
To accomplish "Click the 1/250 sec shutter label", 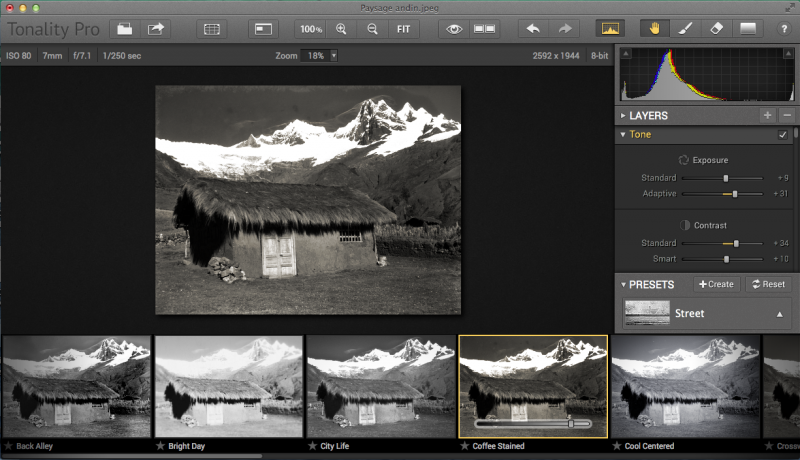I will click(x=121, y=56).
